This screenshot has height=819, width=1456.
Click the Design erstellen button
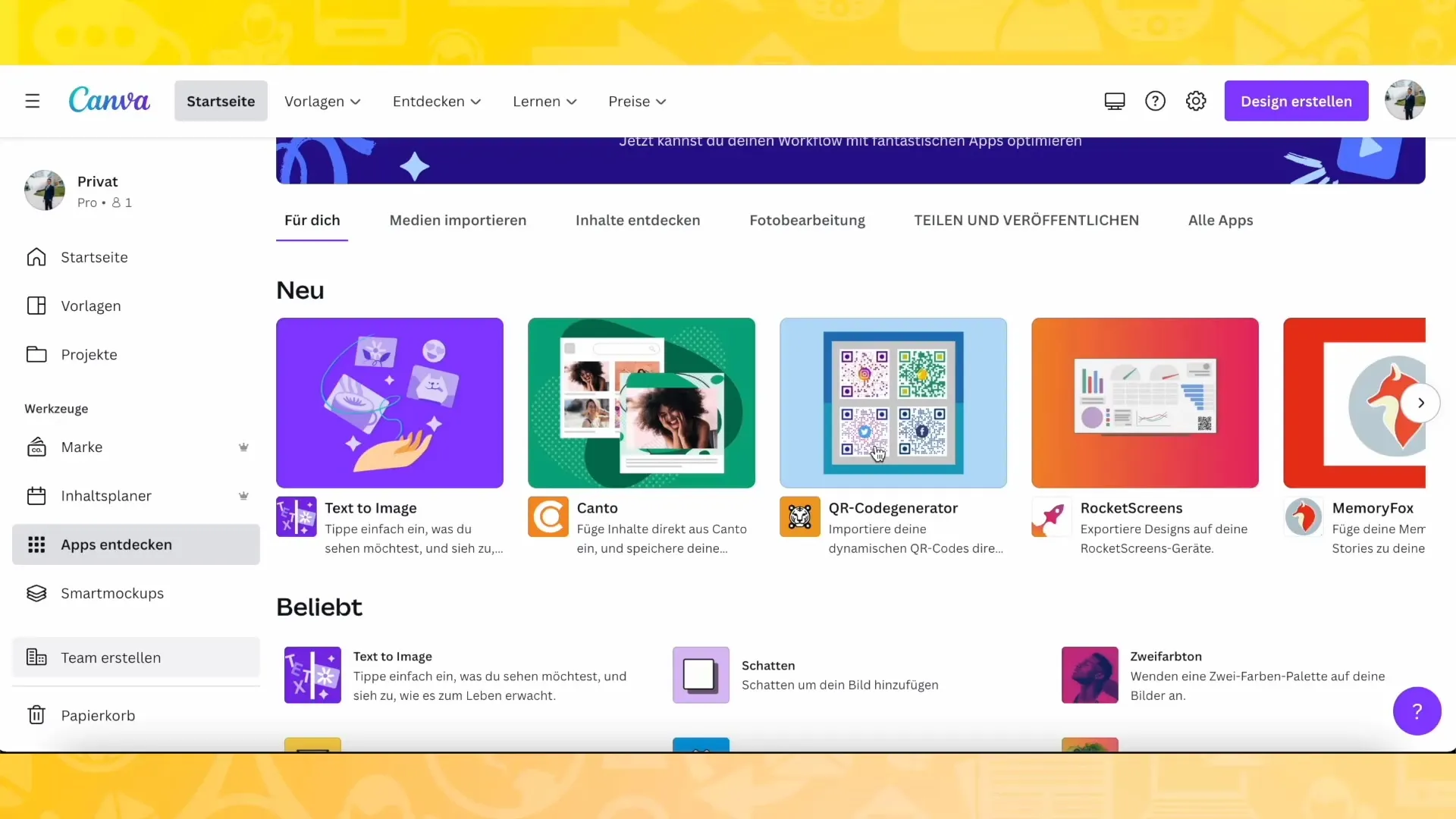click(x=1296, y=101)
